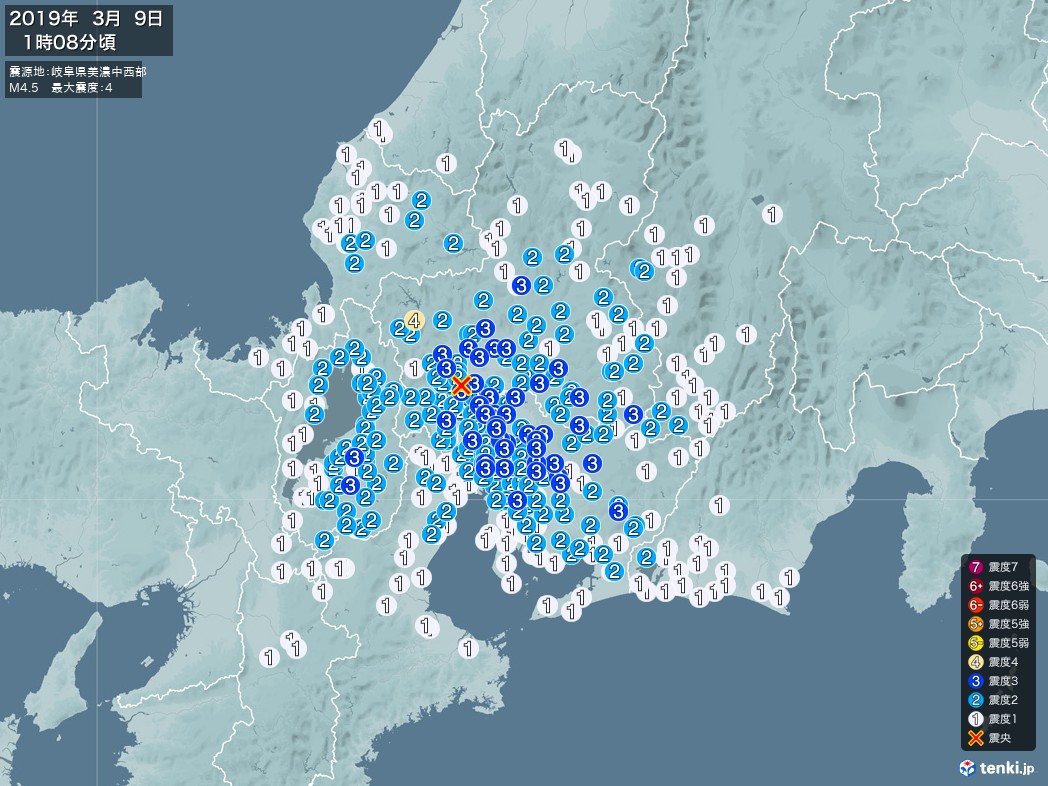Select the 震度2 light blue legend icon
The image size is (1048, 786).
click(x=976, y=700)
